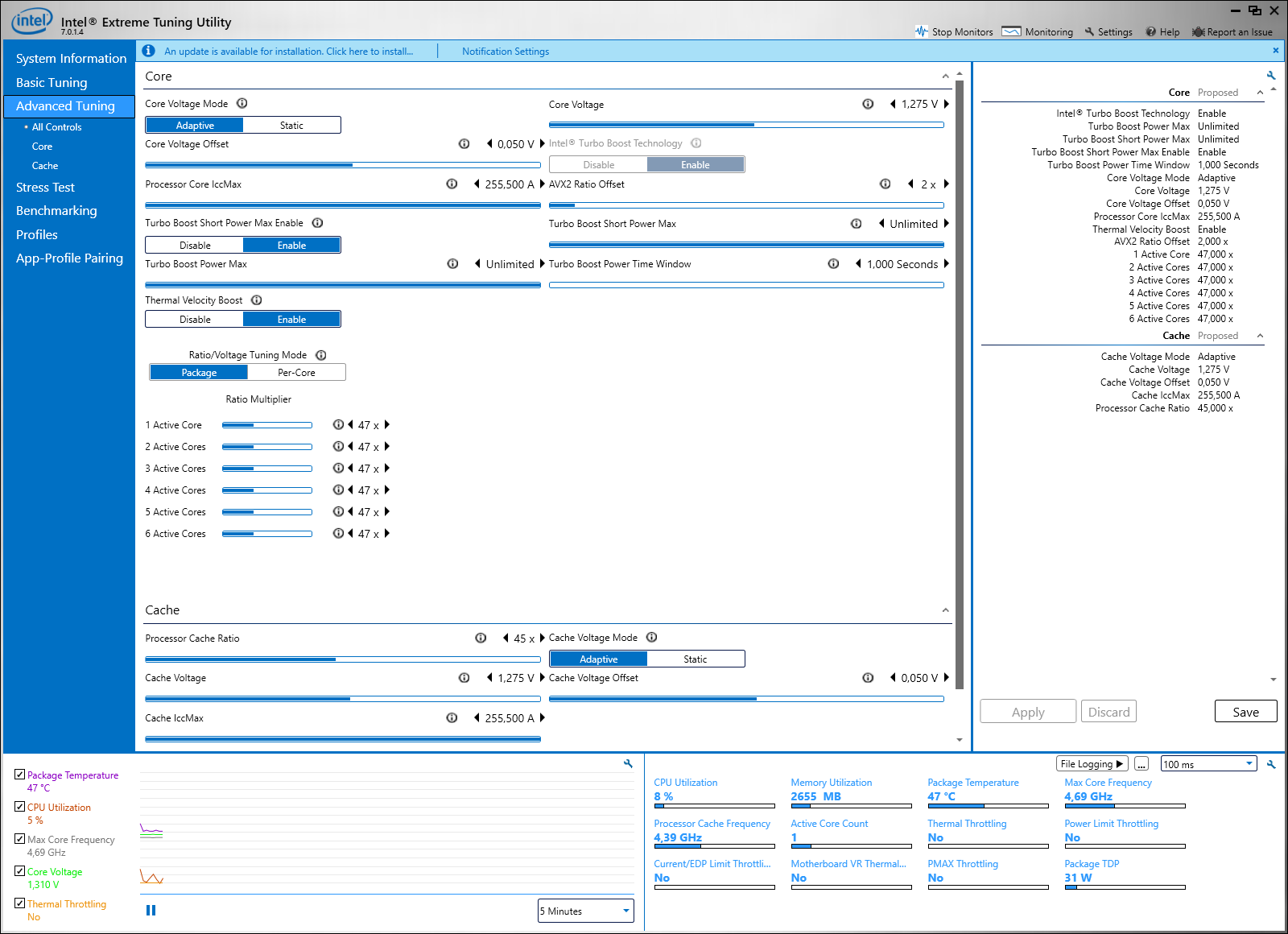Click wrench icon beside the 100 ms dropdown
The width and height of the screenshot is (1288, 934).
[x=1271, y=764]
